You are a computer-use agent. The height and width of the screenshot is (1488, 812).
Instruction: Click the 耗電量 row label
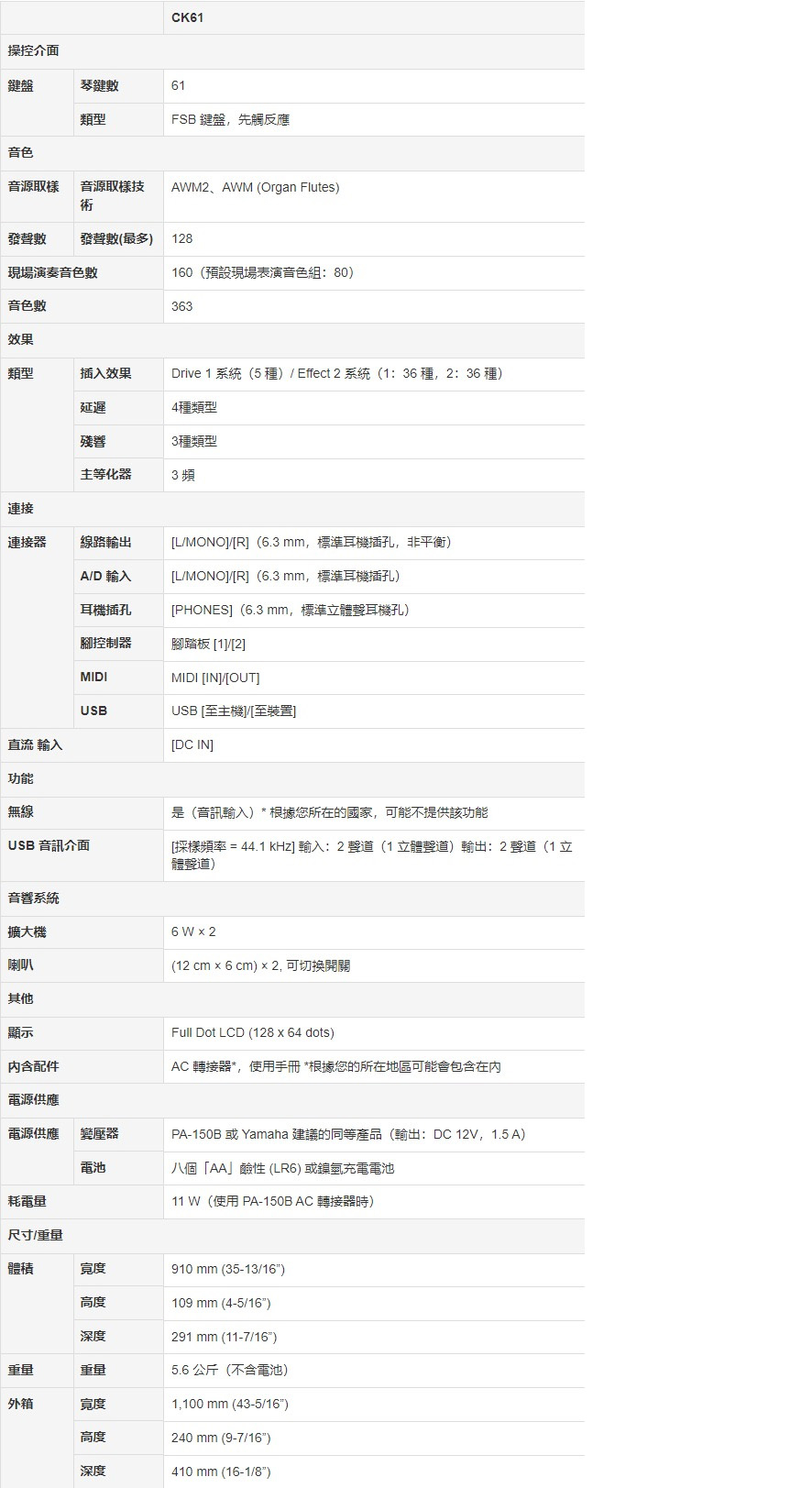pos(27,1201)
